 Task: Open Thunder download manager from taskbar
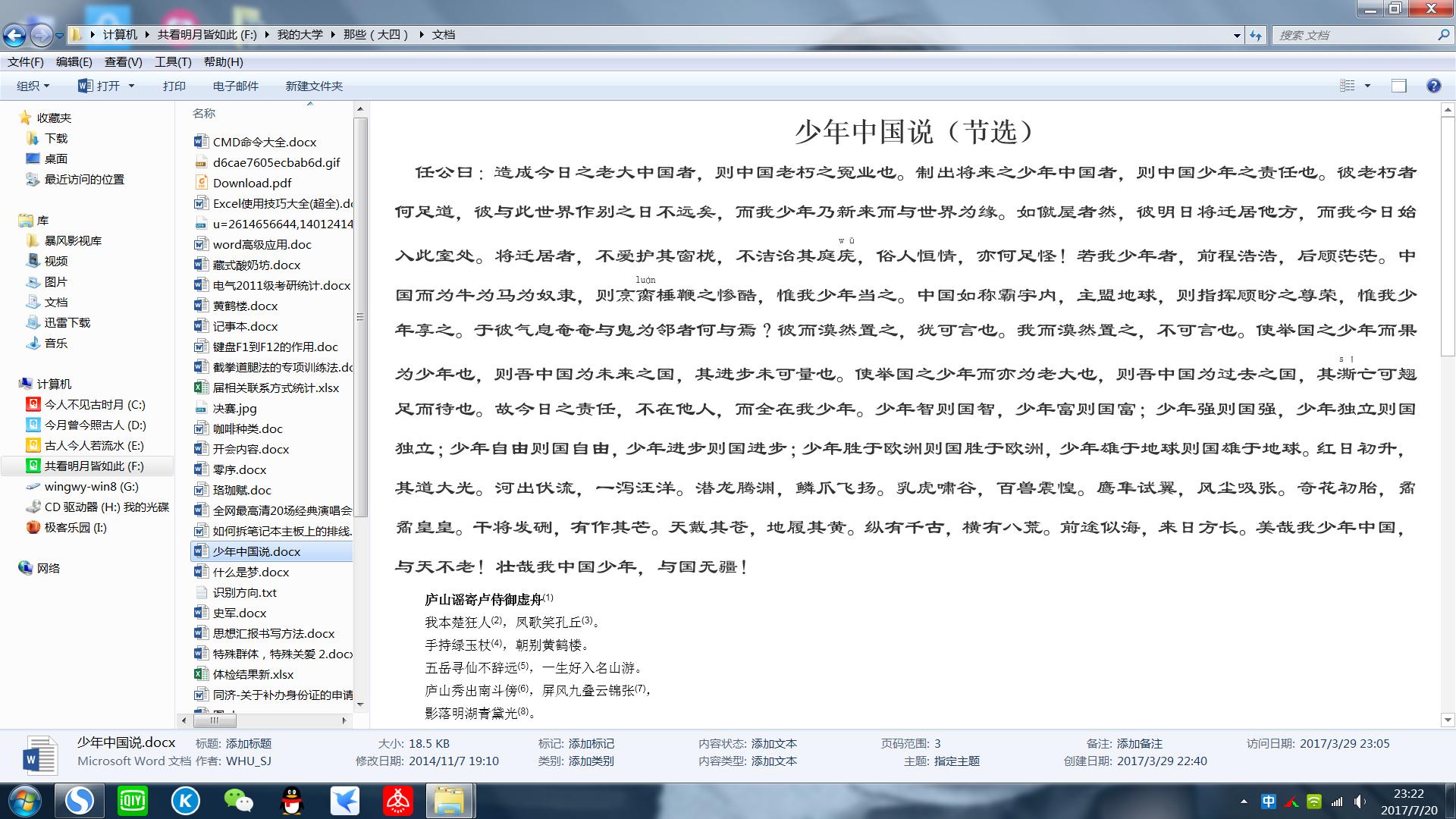tap(345, 800)
